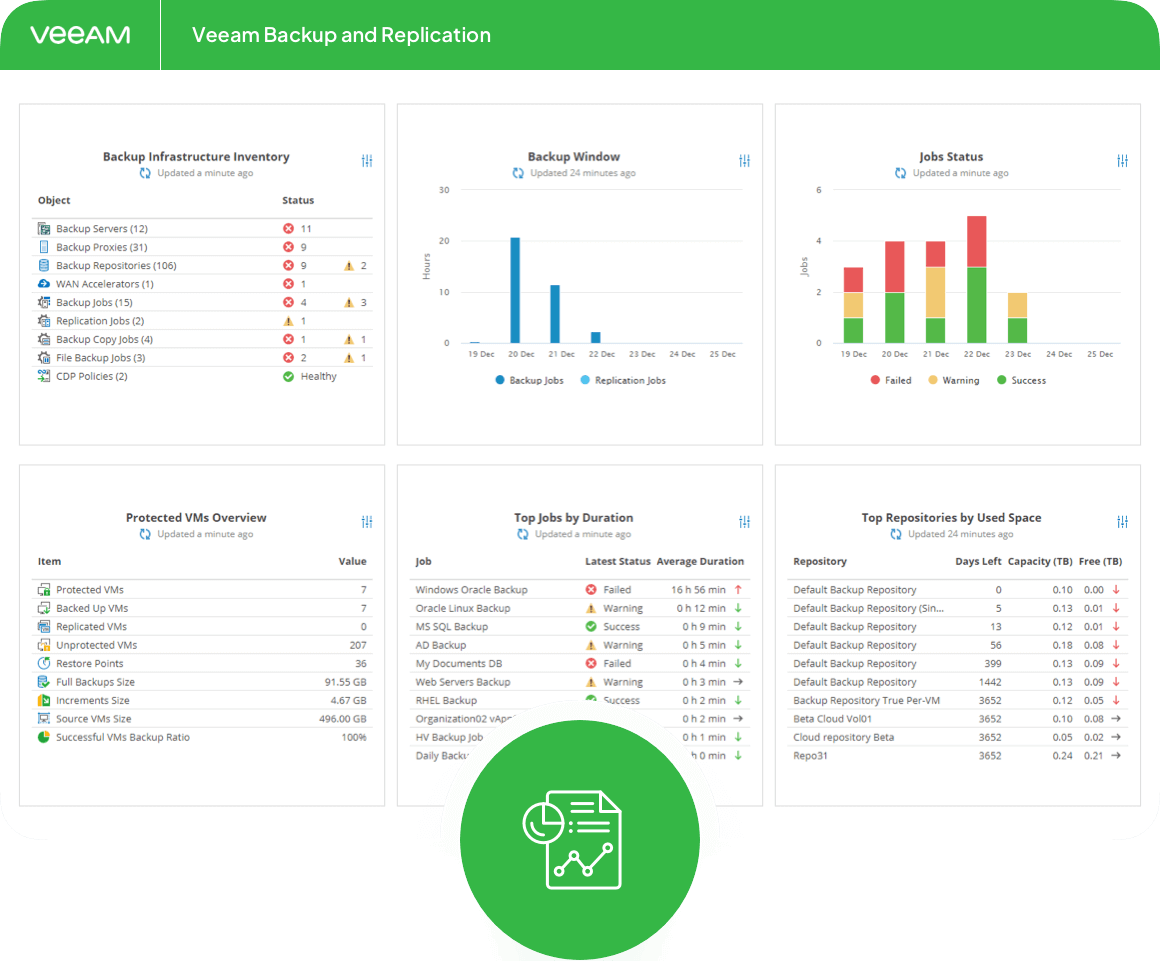Click 20 Dec bar in Backup Window chart
Image resolution: width=1160 pixels, height=961 pixels.
click(516, 290)
